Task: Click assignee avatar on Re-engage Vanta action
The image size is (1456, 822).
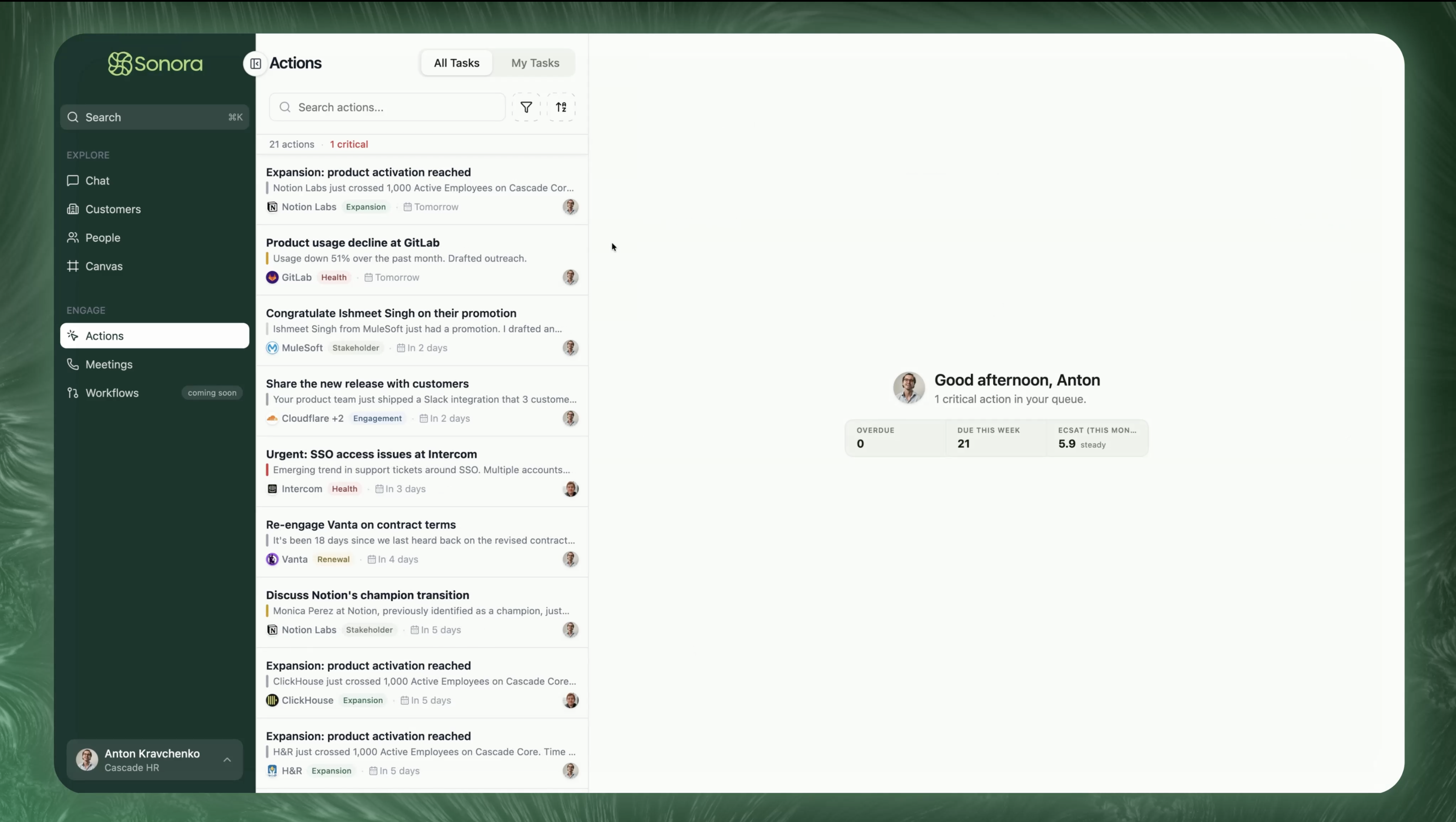Action: point(570,559)
